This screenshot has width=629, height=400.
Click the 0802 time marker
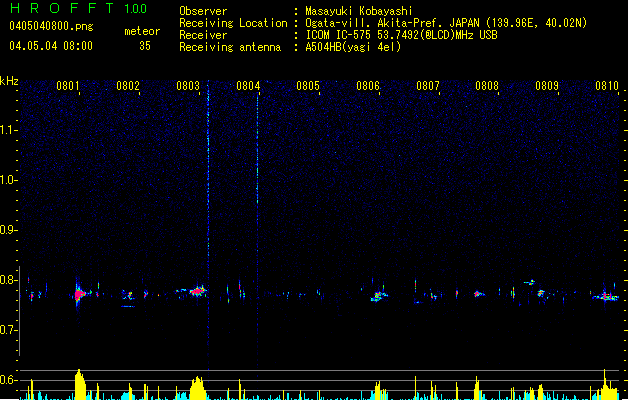tap(128, 86)
